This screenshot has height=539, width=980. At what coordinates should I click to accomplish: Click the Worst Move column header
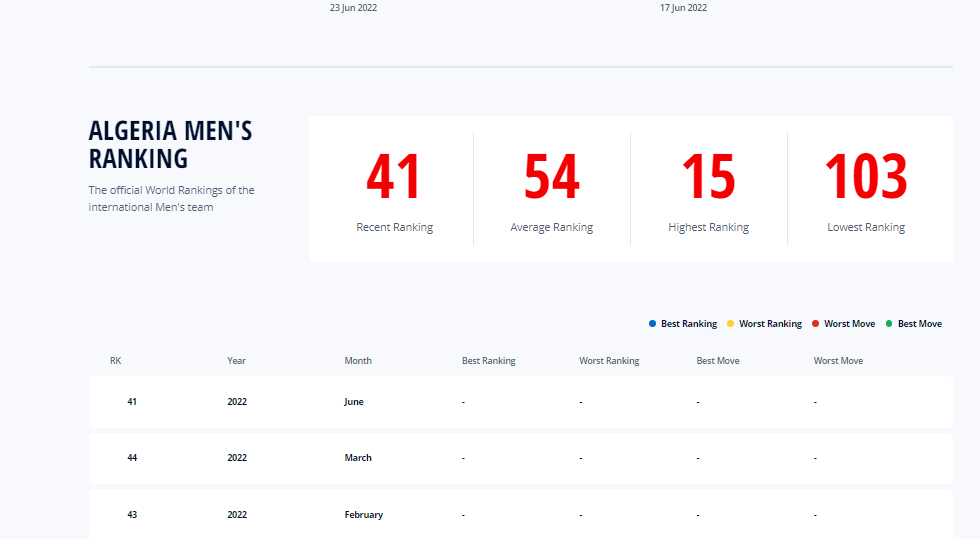tap(838, 361)
